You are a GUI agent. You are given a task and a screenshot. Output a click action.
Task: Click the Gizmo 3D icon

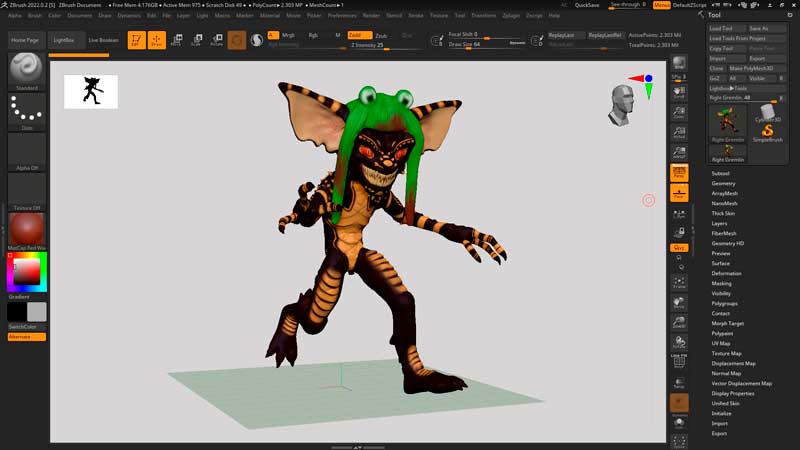(x=237, y=40)
